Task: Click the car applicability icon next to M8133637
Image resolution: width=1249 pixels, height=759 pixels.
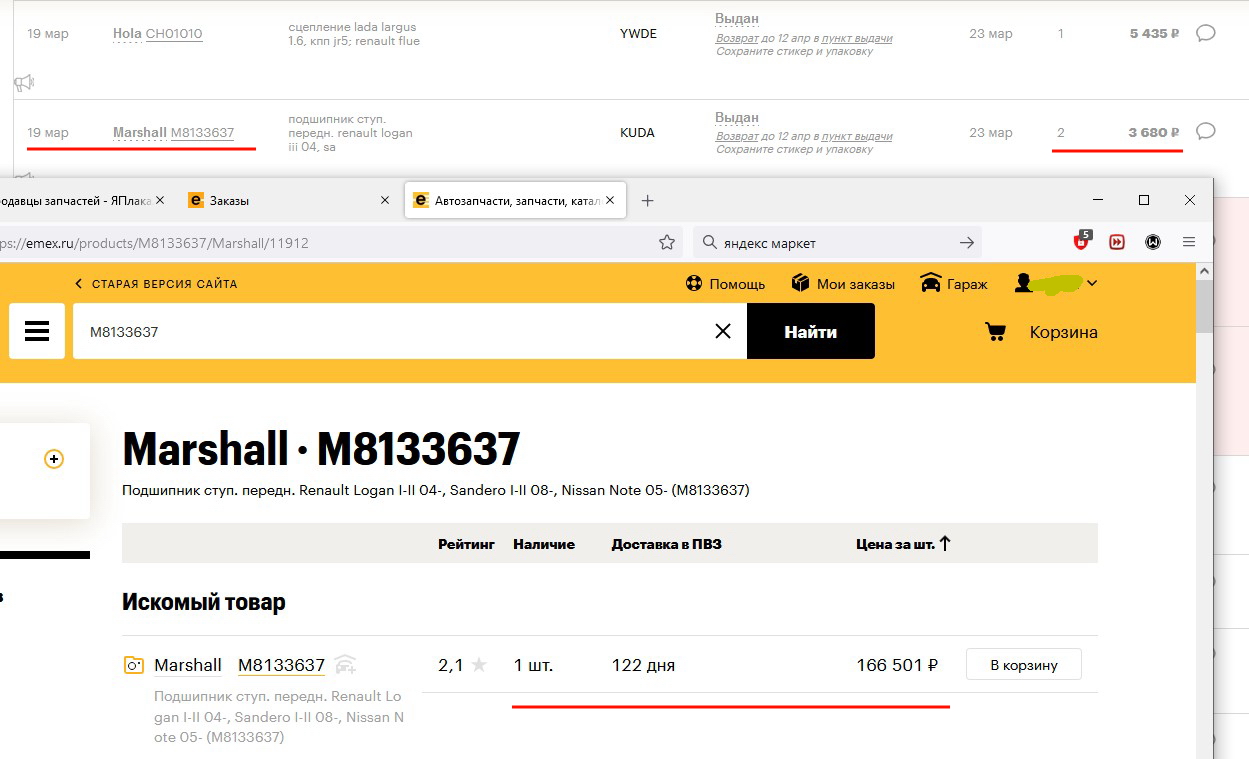Action: click(x=346, y=665)
